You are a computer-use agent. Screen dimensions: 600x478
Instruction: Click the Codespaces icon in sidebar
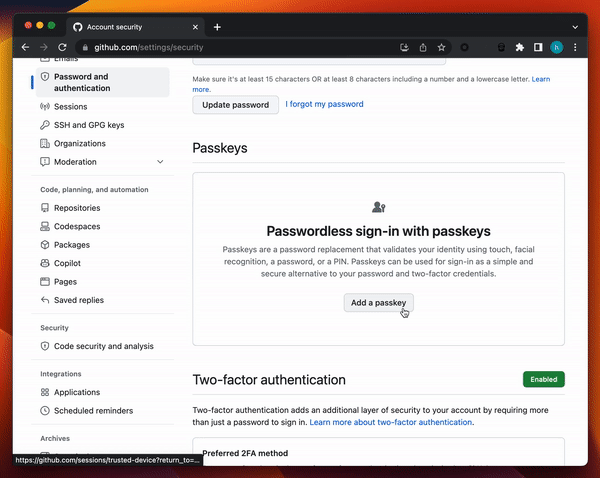pos(44,226)
